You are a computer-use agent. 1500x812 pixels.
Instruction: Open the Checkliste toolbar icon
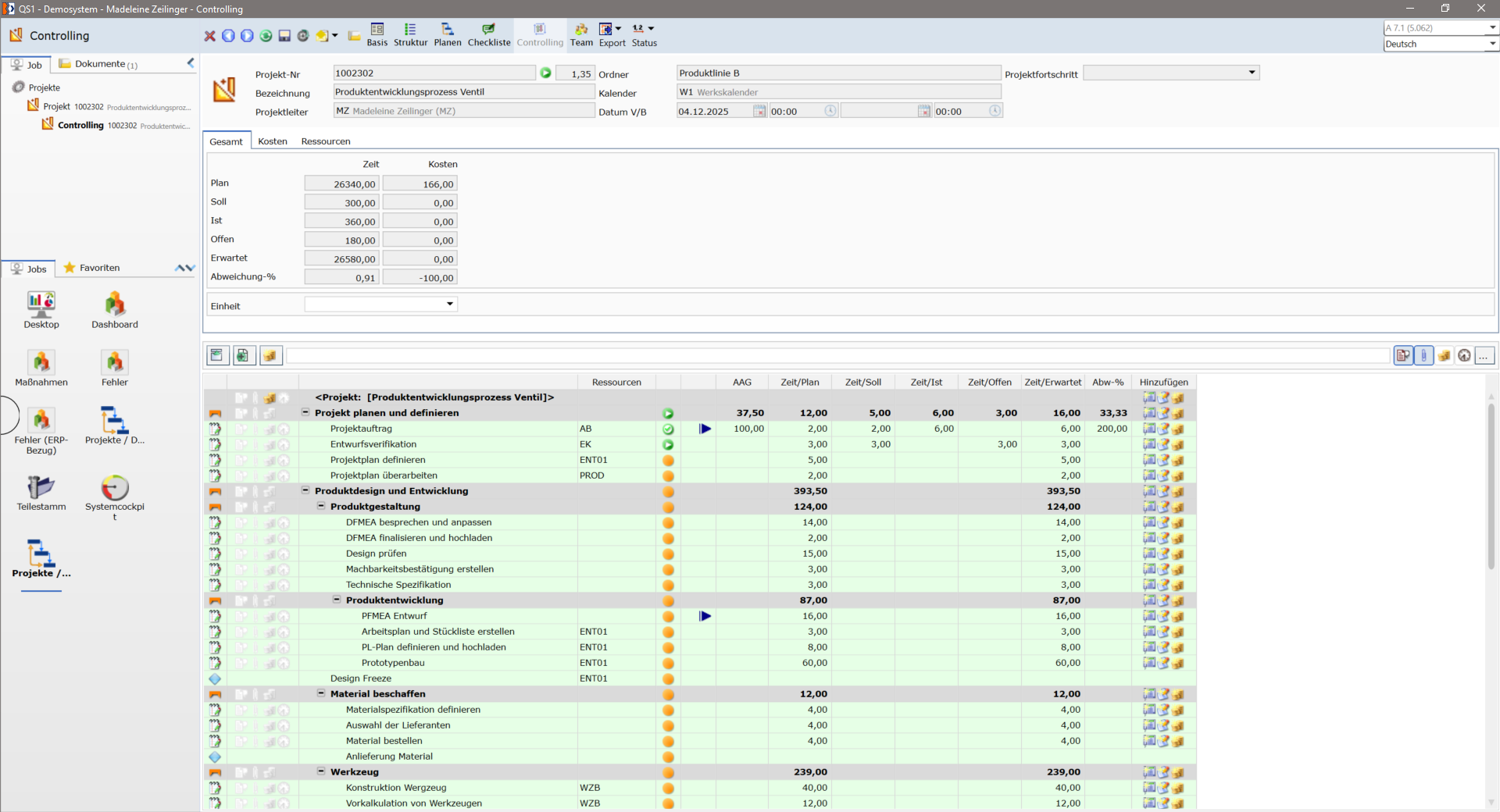pyautogui.click(x=489, y=35)
